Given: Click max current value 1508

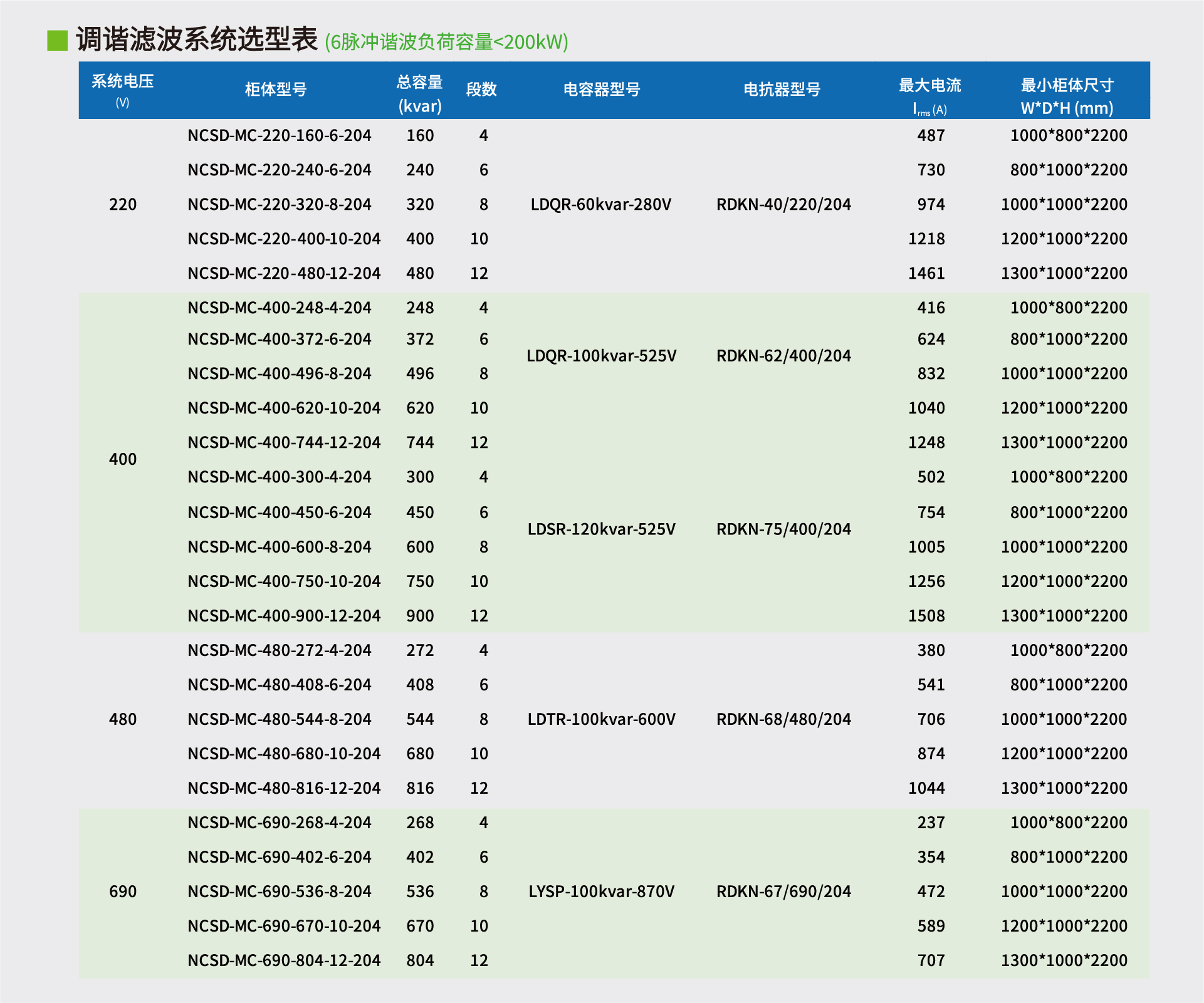Looking at the screenshot, I should click(x=926, y=616).
